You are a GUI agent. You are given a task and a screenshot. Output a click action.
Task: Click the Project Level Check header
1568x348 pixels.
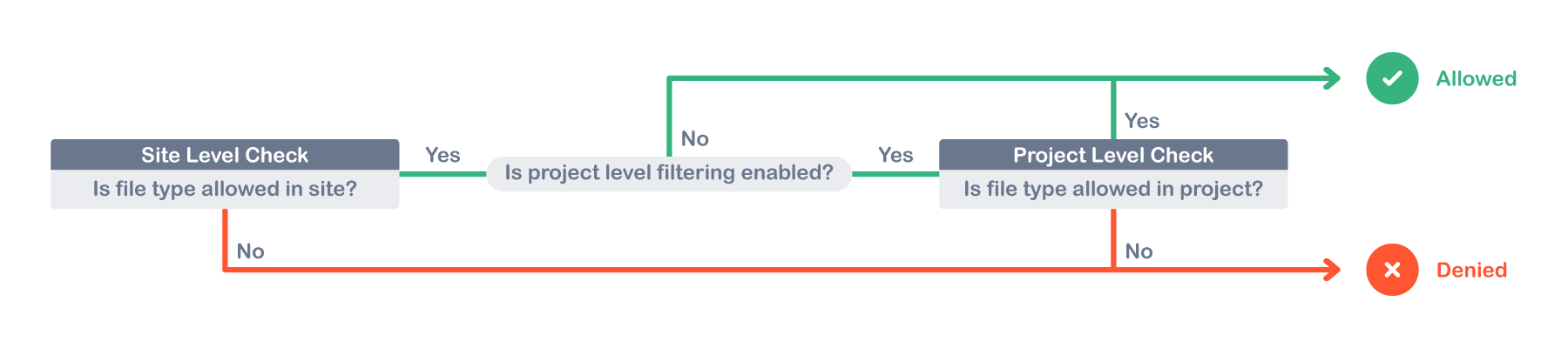click(1113, 155)
